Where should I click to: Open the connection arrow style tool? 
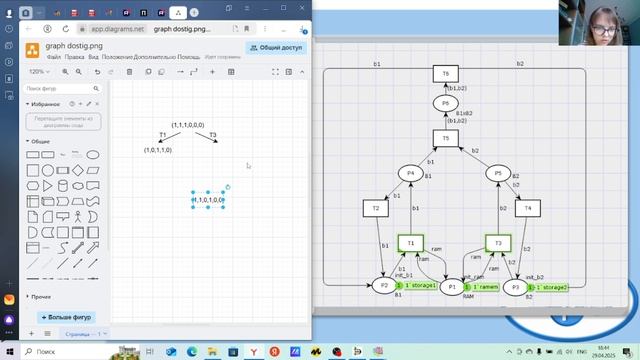coord(180,72)
